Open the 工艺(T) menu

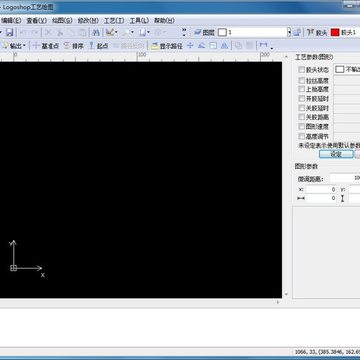(x=114, y=21)
